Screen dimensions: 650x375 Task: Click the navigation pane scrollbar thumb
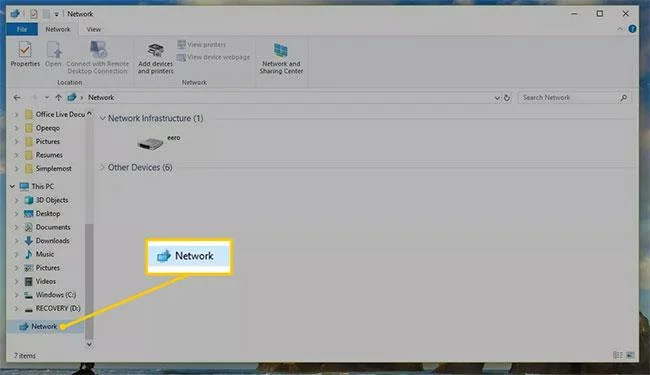(x=89, y=281)
